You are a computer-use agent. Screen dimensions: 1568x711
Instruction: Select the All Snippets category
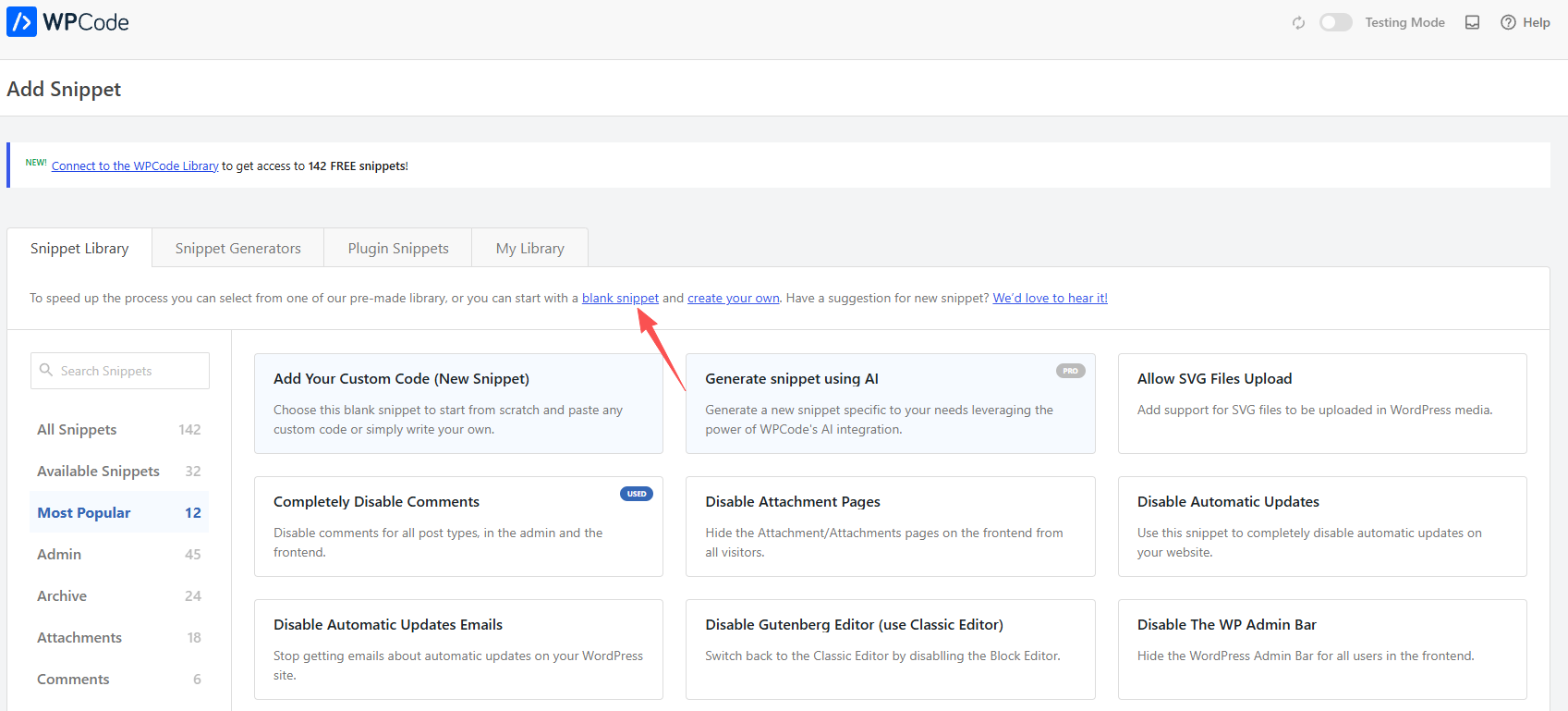coord(119,429)
